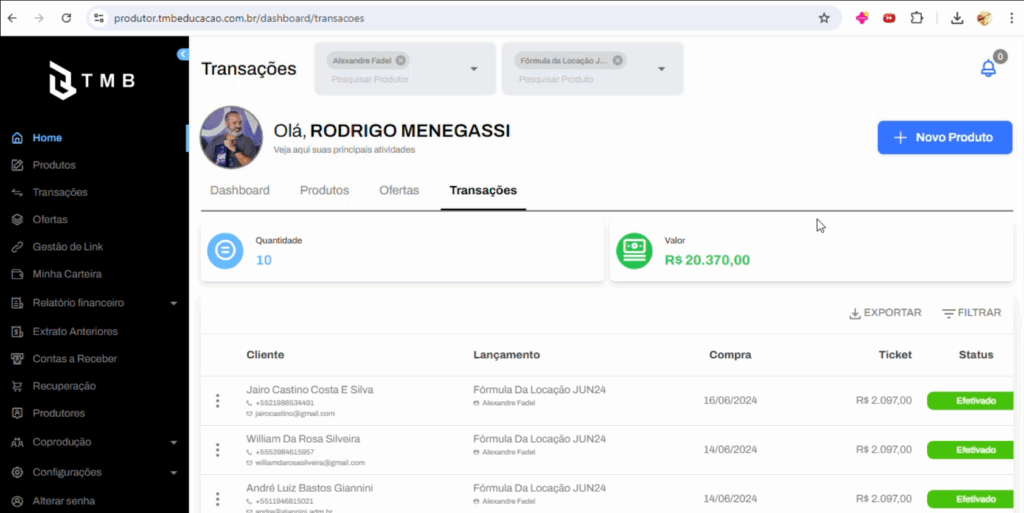Viewport: 1024px width, 513px height.
Task: Open browser downloads
Action: (x=957, y=18)
